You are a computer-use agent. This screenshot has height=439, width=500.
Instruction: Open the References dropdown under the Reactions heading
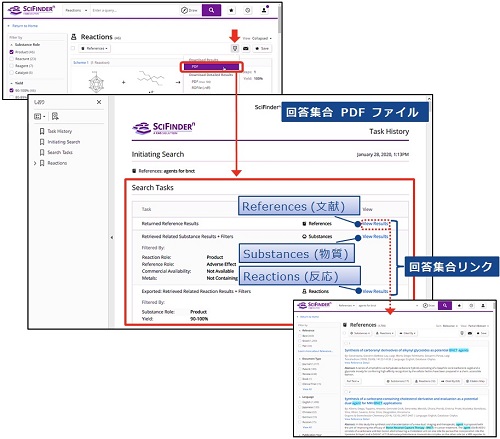click(x=95, y=48)
